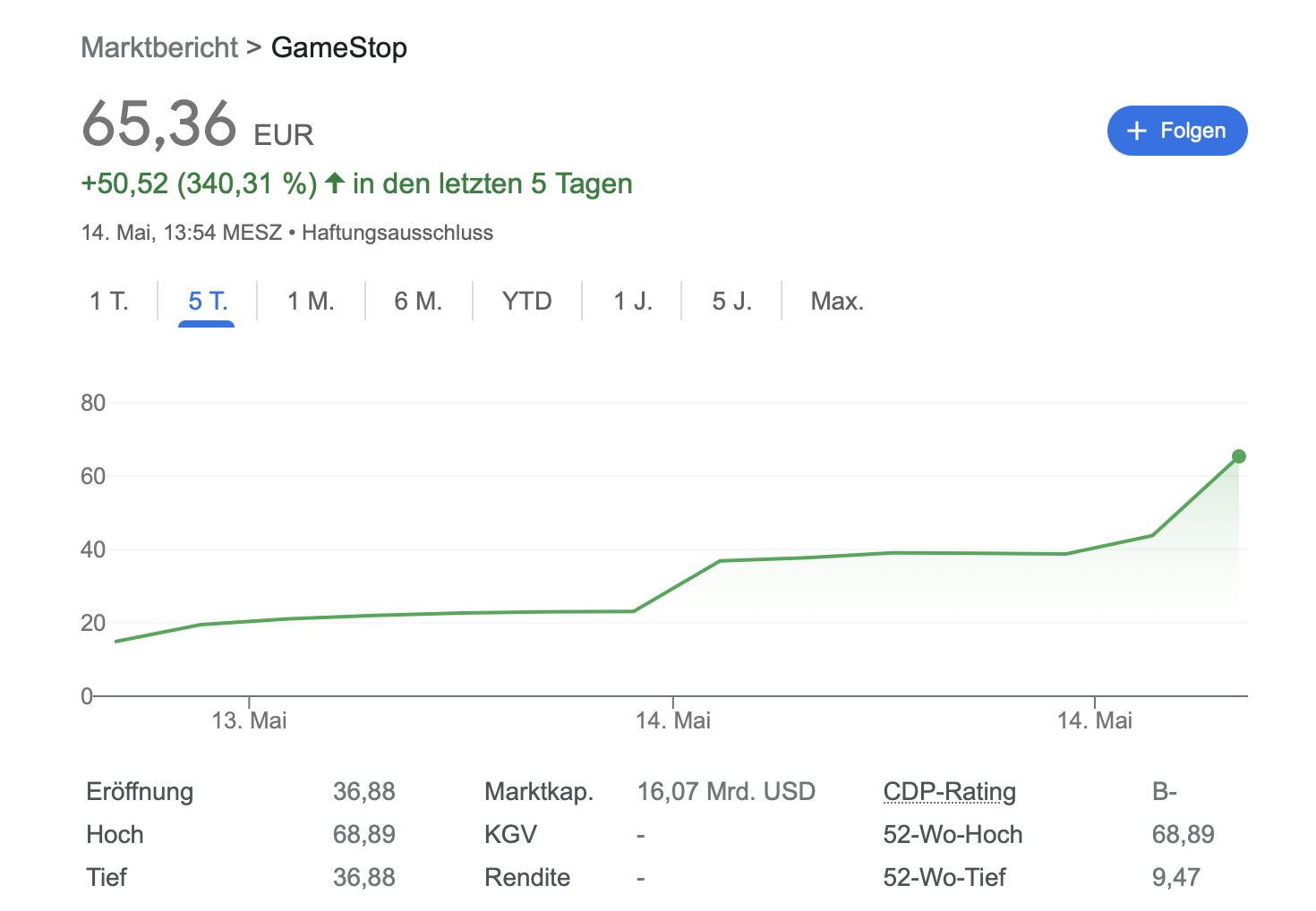Click the 52-Wo-Tief label
The height and width of the screenshot is (911, 1316).
[944, 878]
